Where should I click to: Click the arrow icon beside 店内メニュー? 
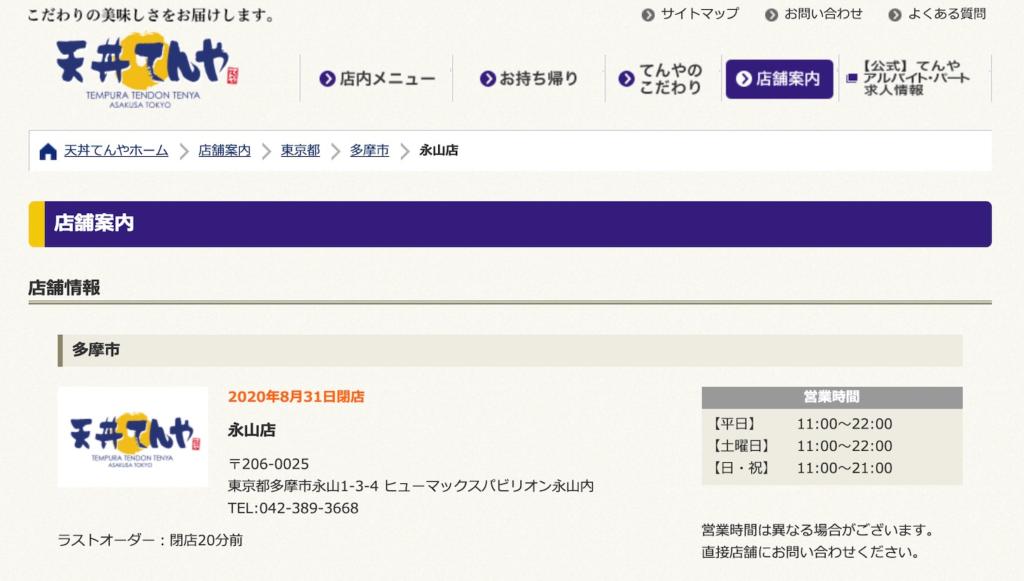point(327,79)
